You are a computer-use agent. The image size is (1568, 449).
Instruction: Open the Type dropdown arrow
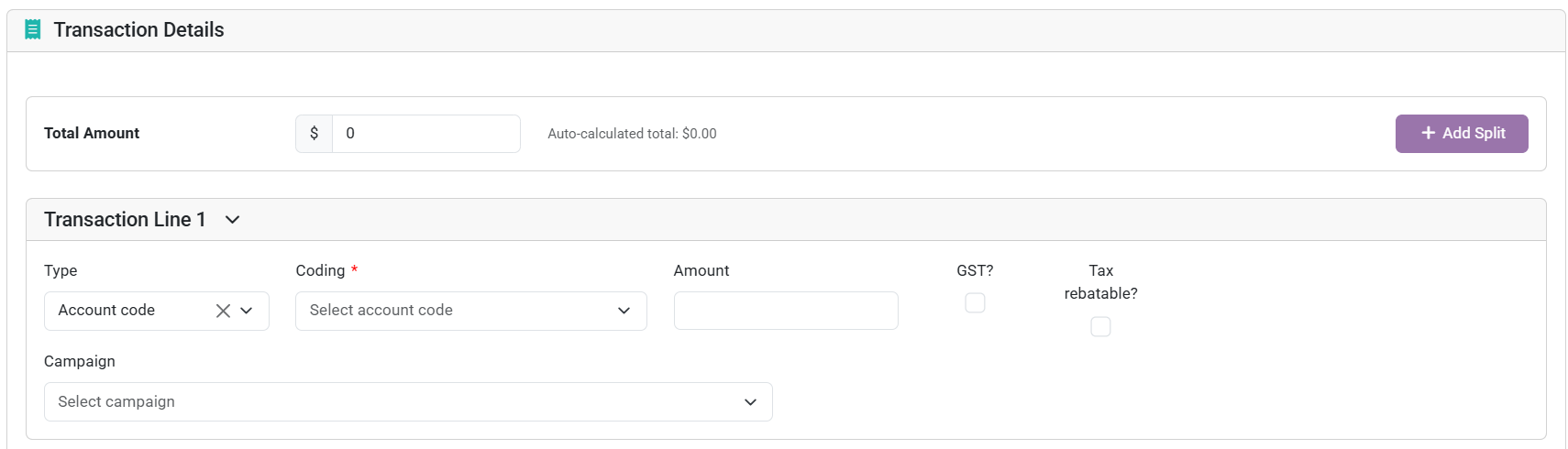point(247,311)
